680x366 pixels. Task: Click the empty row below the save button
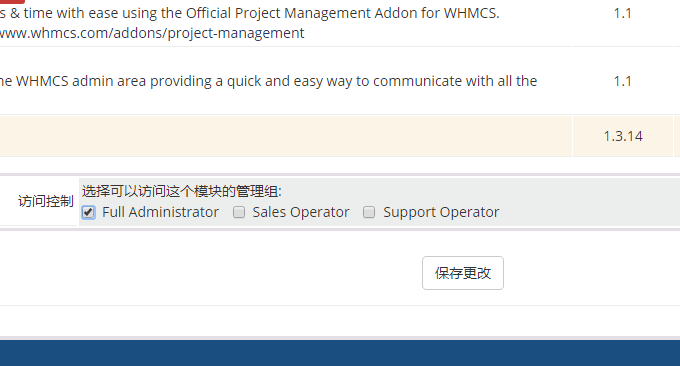coord(340,321)
